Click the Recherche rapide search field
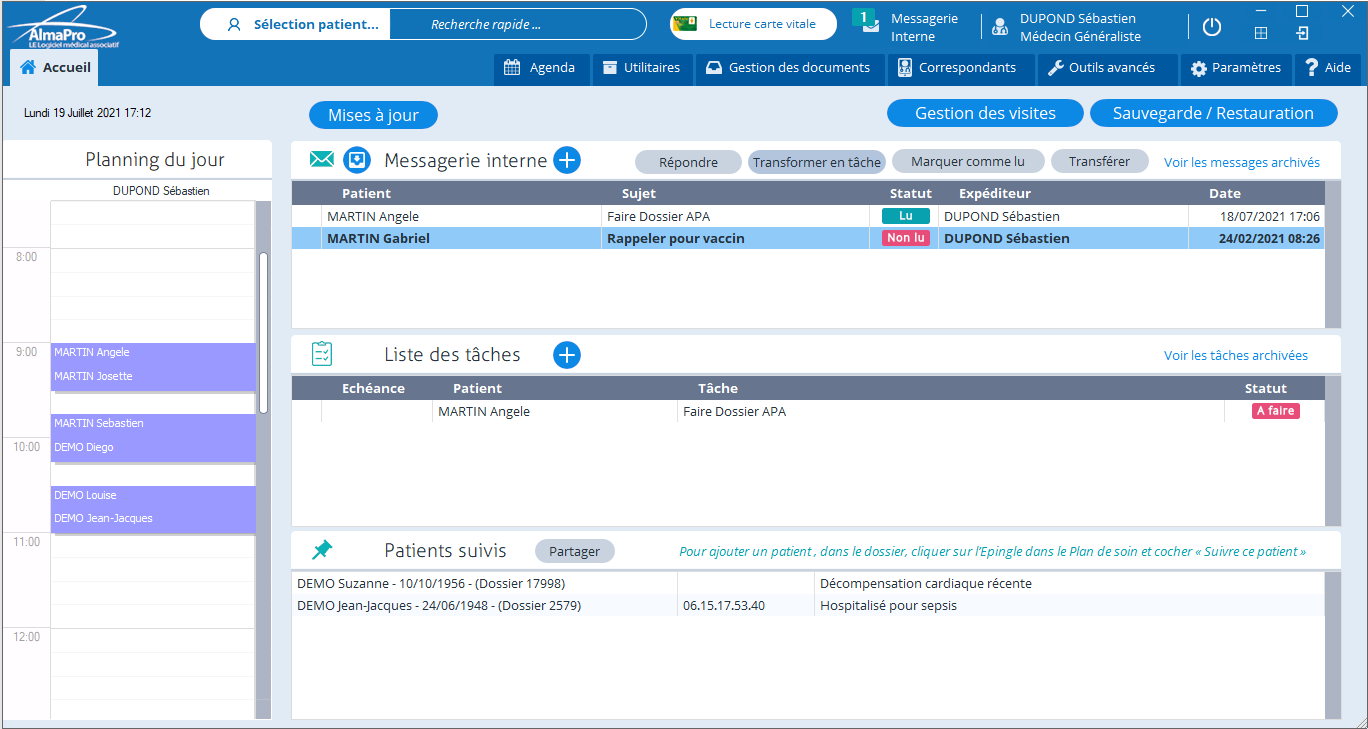This screenshot has height=729, width=1368. 517,24
